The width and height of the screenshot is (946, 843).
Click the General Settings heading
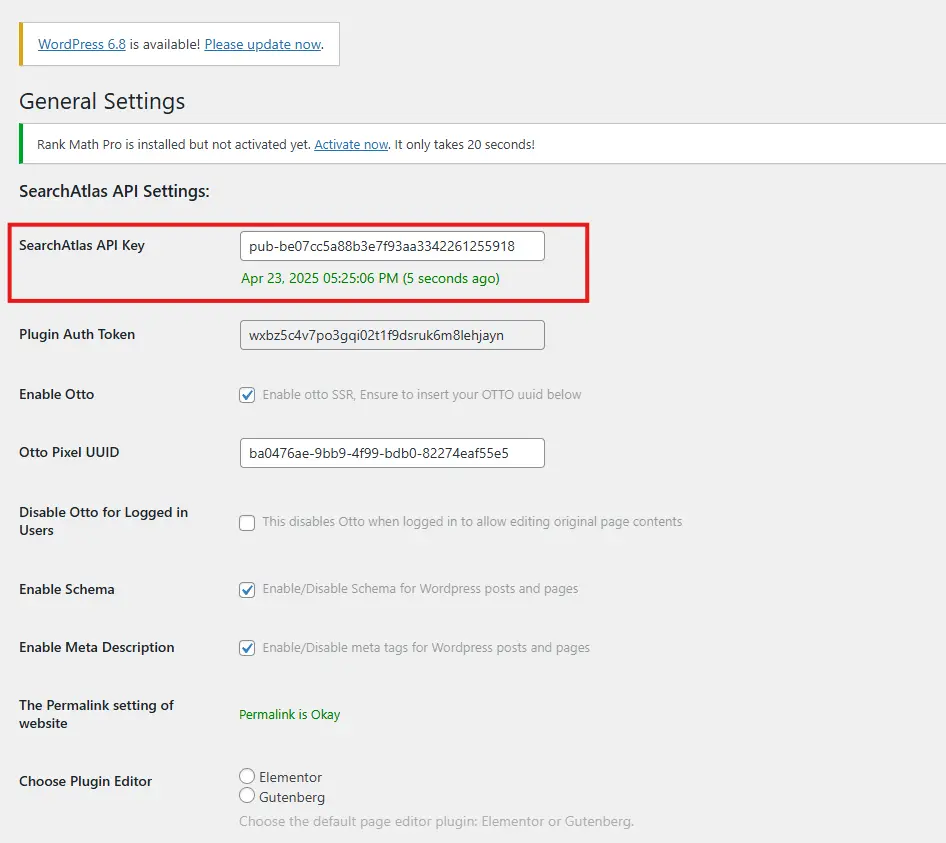(102, 102)
